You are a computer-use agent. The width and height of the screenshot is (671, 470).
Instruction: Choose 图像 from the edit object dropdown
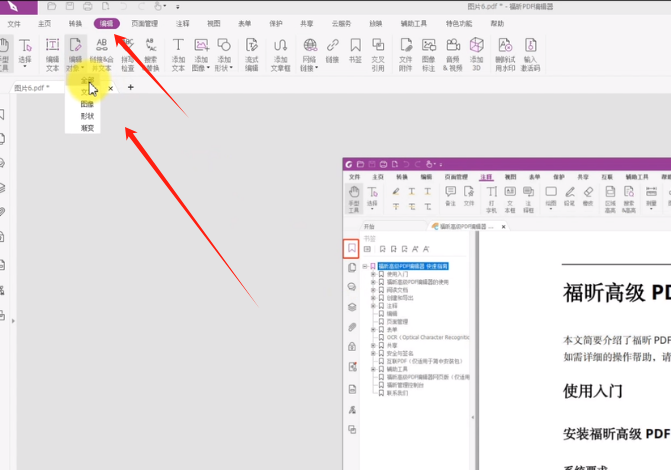click(x=87, y=104)
